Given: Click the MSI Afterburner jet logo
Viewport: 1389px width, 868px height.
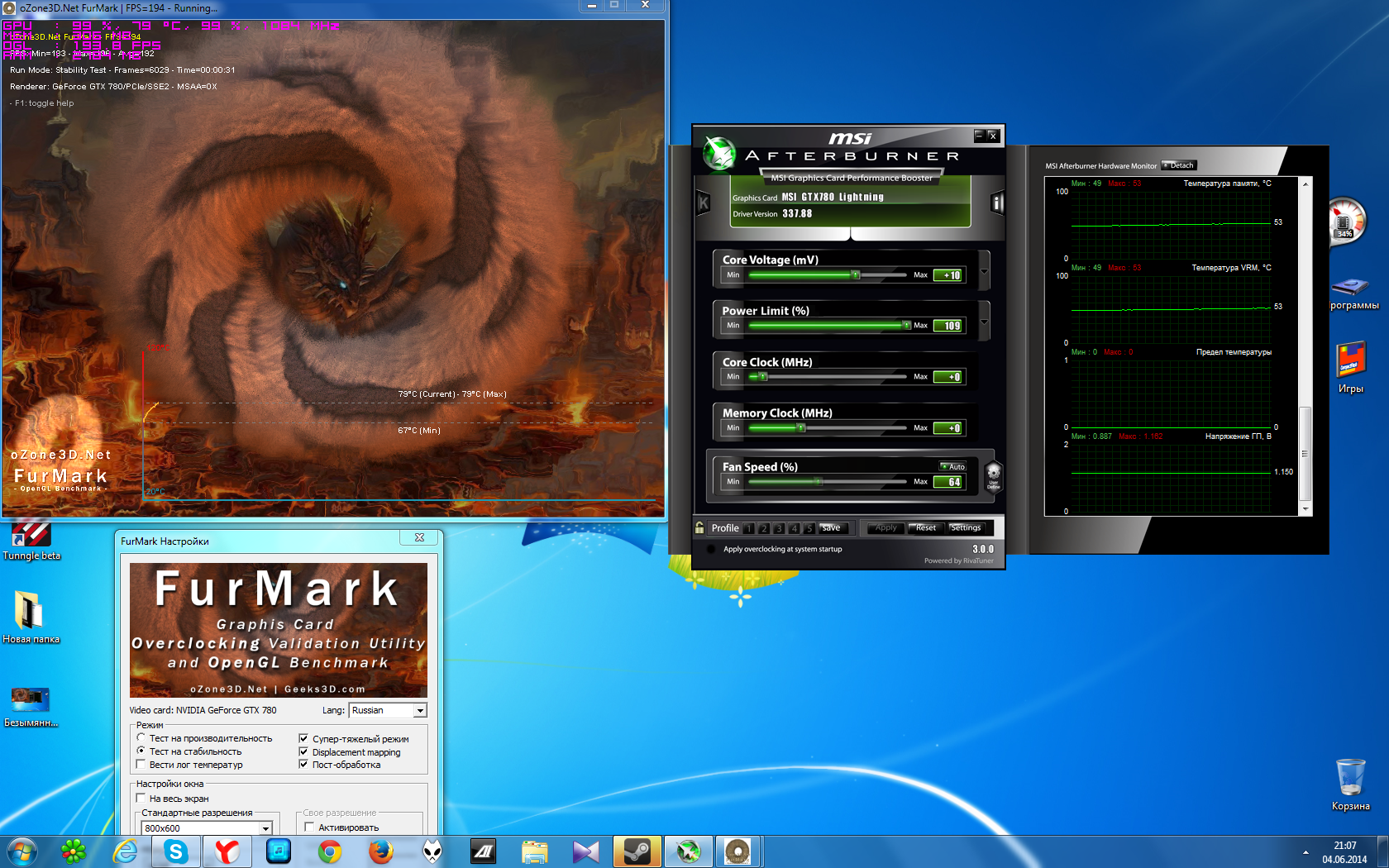Looking at the screenshot, I should pos(719,153).
